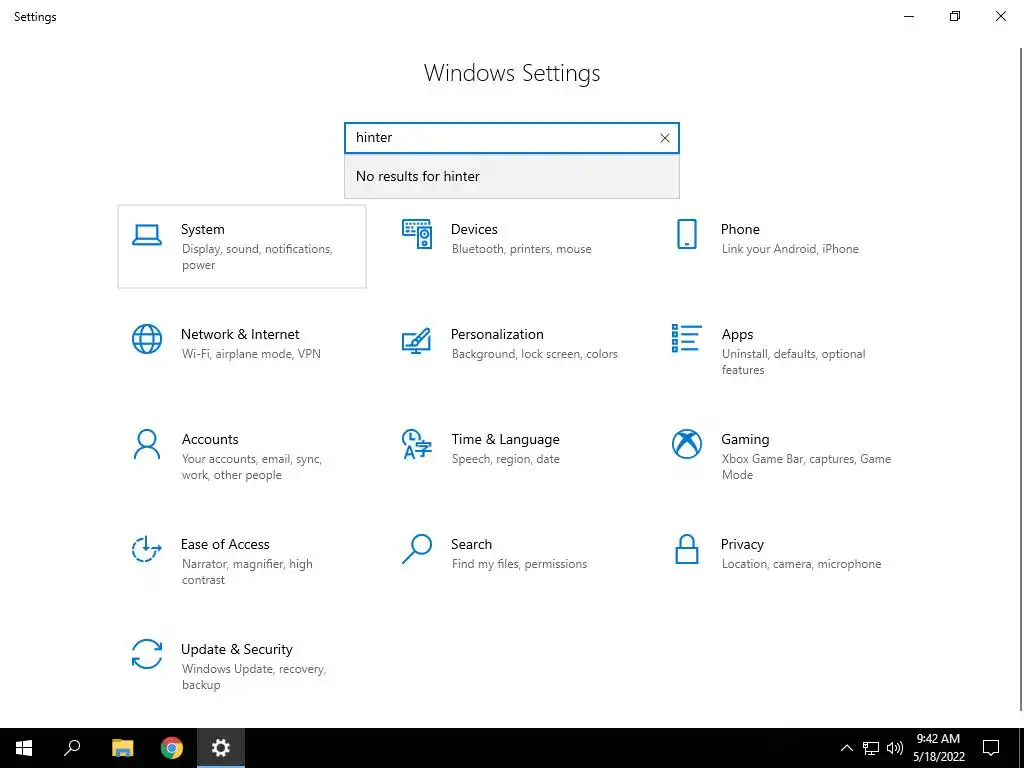This screenshot has height=768, width=1024.
Task: Click 'Speech, region, date' description
Action: (505, 459)
